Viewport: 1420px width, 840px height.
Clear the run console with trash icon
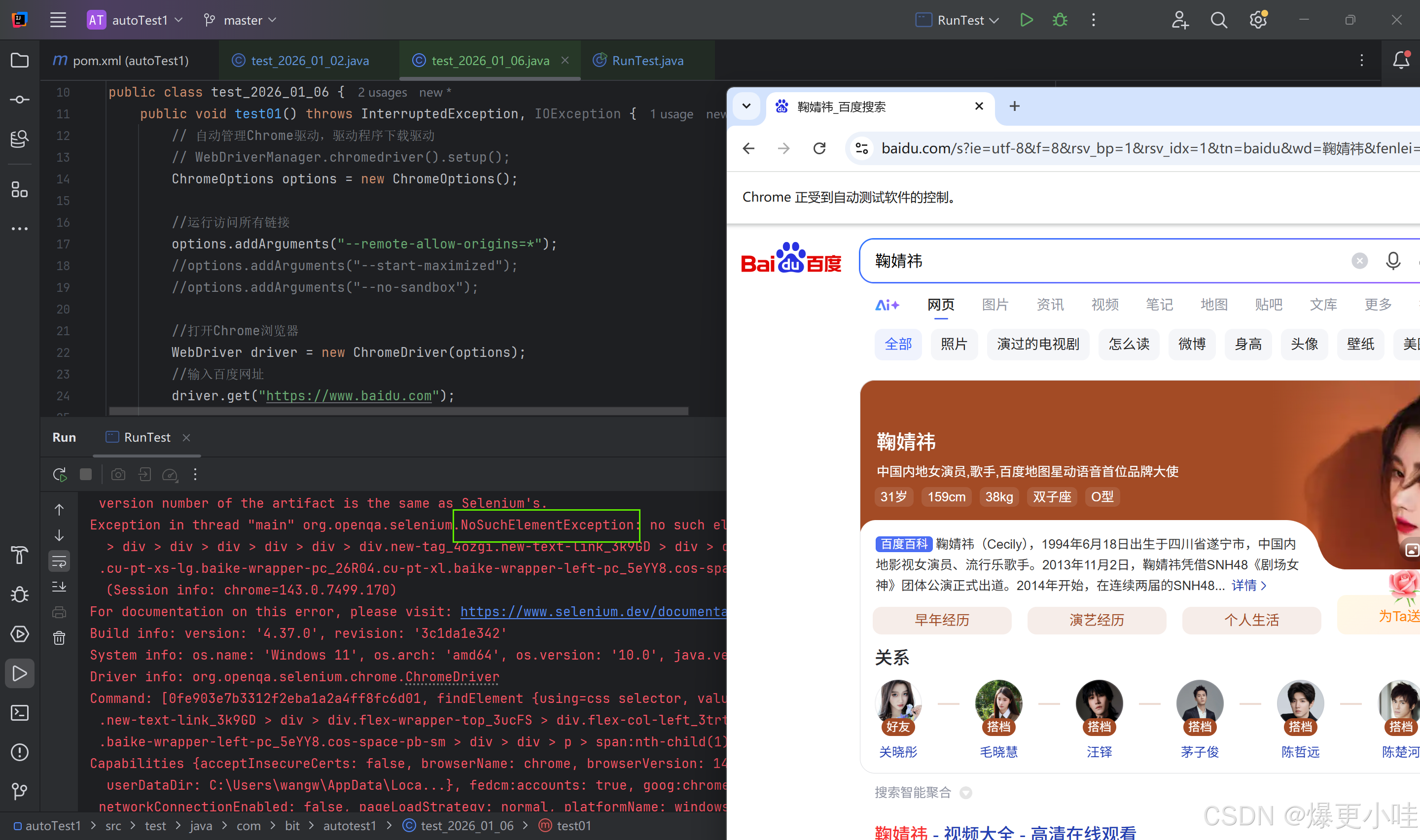click(60, 638)
